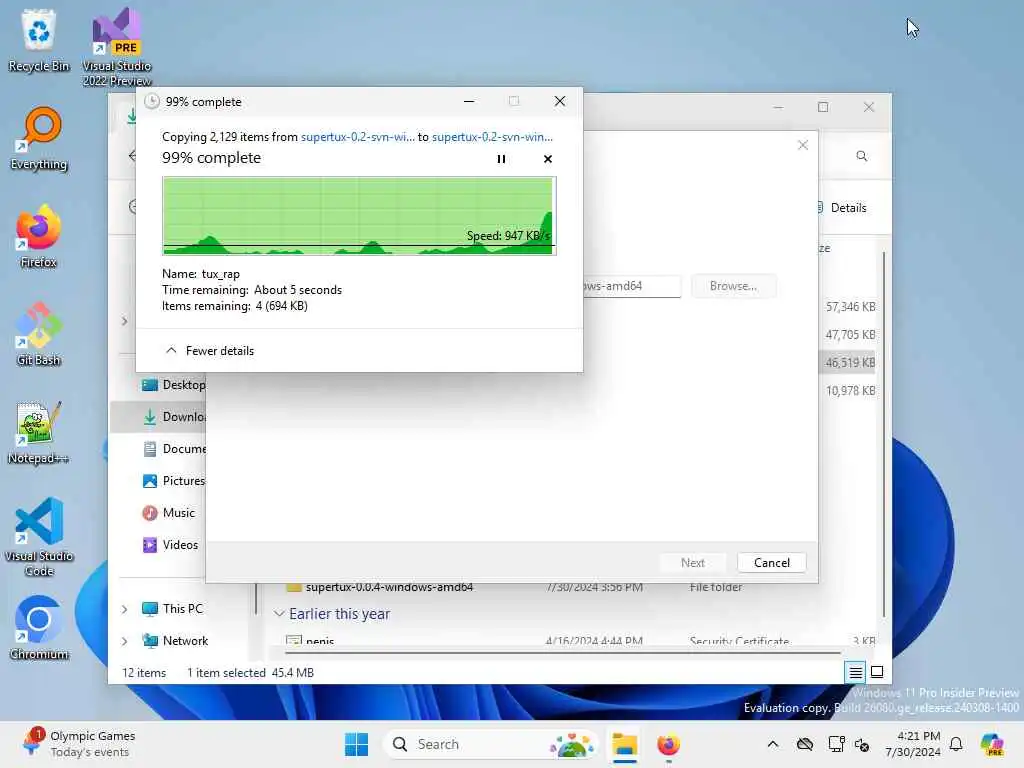Select the supertux-0.0.4-windows-amd64 folder

pyautogui.click(x=389, y=587)
